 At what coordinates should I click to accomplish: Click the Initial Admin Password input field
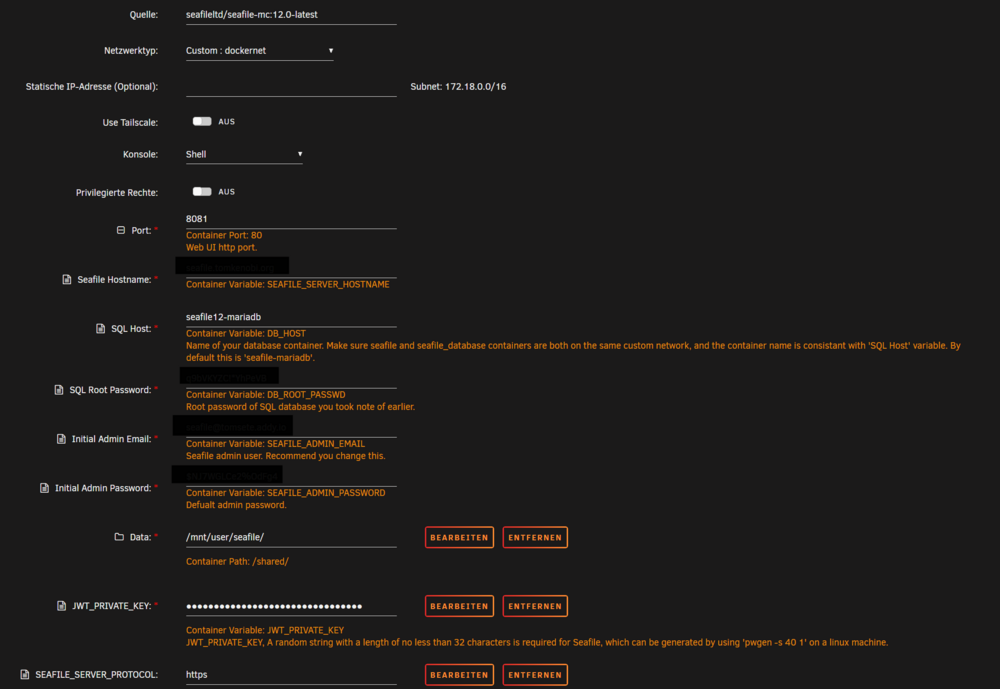point(291,477)
